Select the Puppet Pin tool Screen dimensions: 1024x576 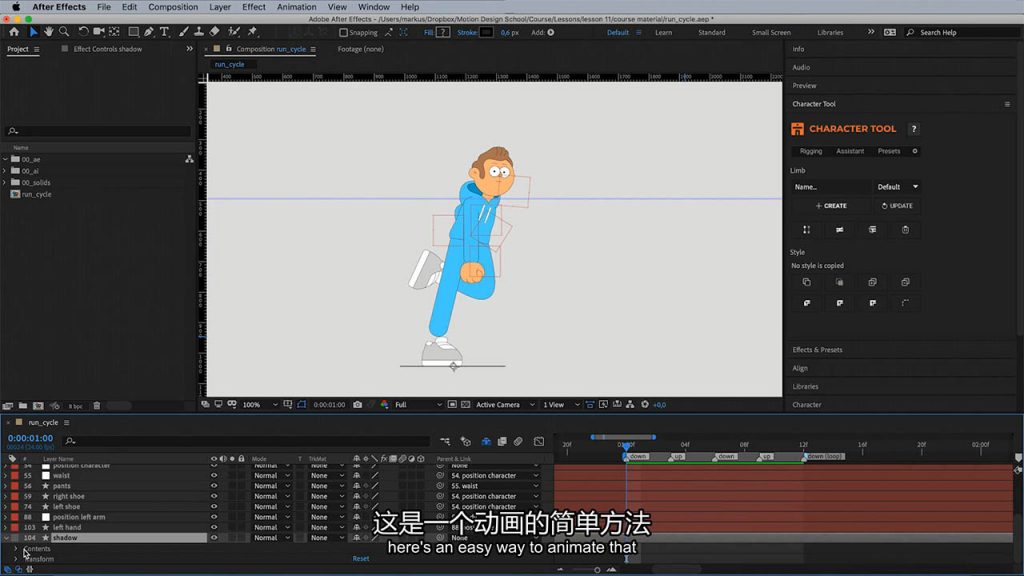[x=253, y=31]
